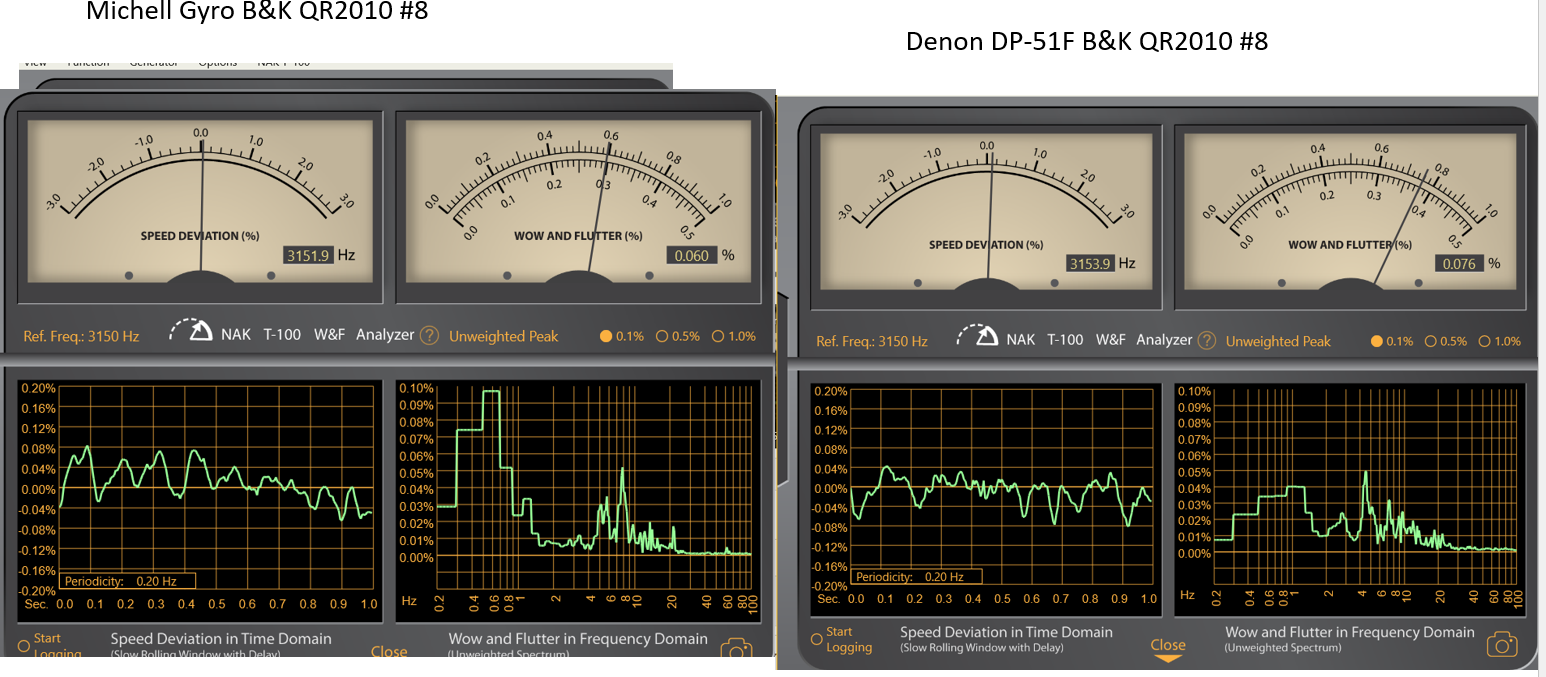Click 'Wow and Flutter in Frequency Domain' in Denon window
The height and width of the screenshot is (677, 1546).
tap(1350, 632)
